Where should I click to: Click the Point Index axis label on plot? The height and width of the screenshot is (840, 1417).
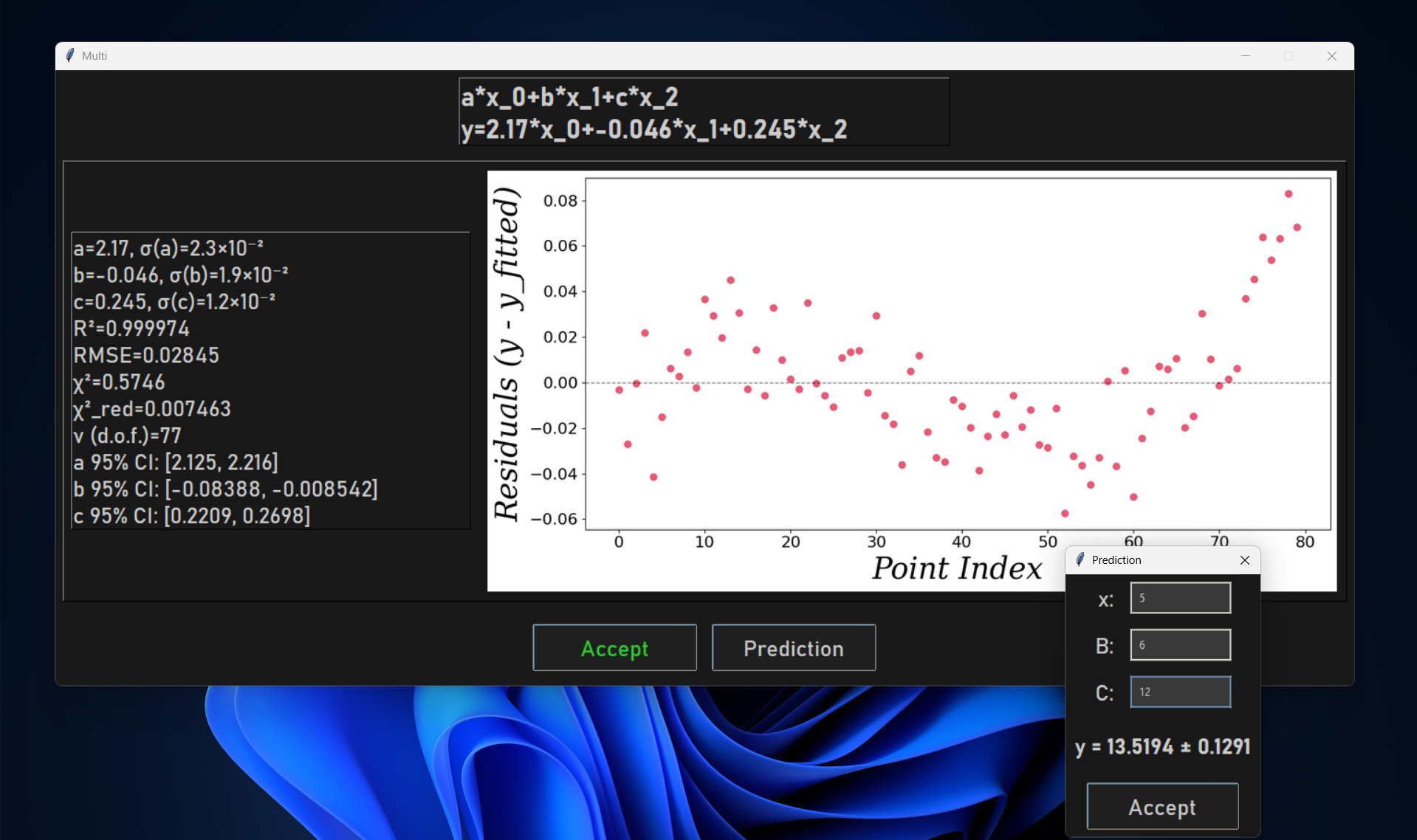click(x=957, y=568)
